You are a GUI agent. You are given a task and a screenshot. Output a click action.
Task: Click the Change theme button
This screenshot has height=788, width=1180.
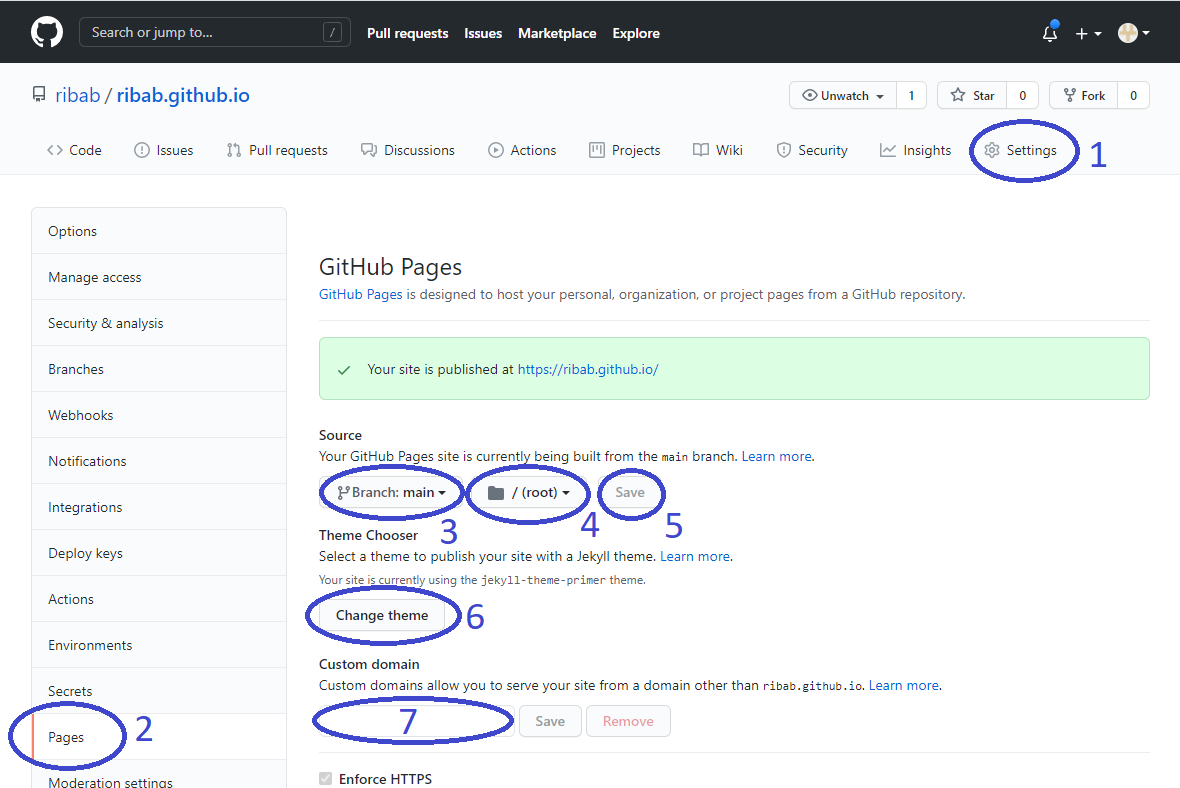(x=382, y=615)
